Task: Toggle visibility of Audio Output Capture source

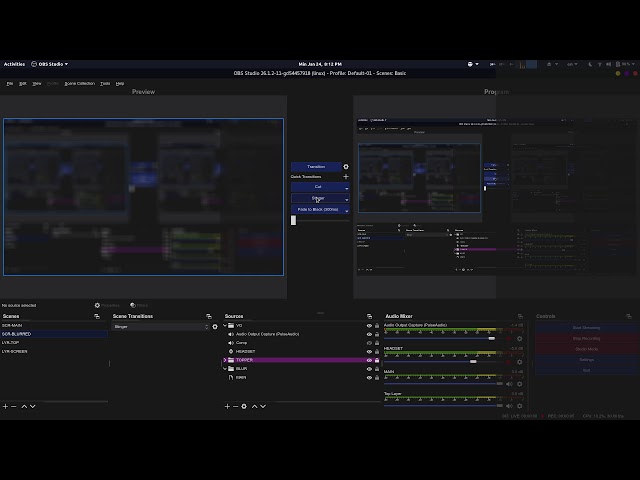Action: point(369,334)
